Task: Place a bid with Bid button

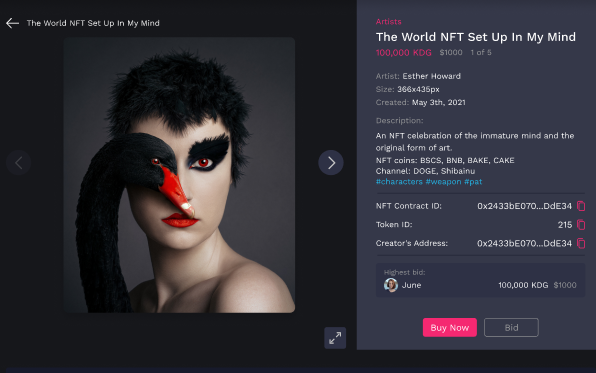Action: click(x=511, y=327)
